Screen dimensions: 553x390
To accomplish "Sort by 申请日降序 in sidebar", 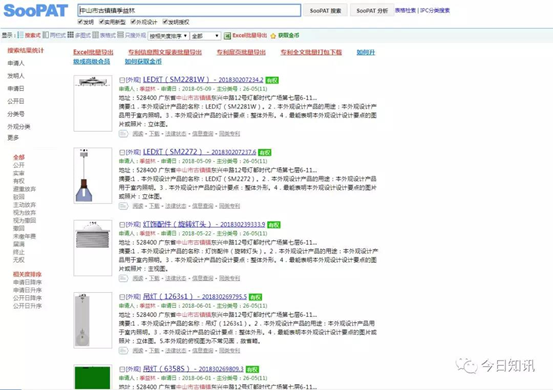I will (27, 282).
